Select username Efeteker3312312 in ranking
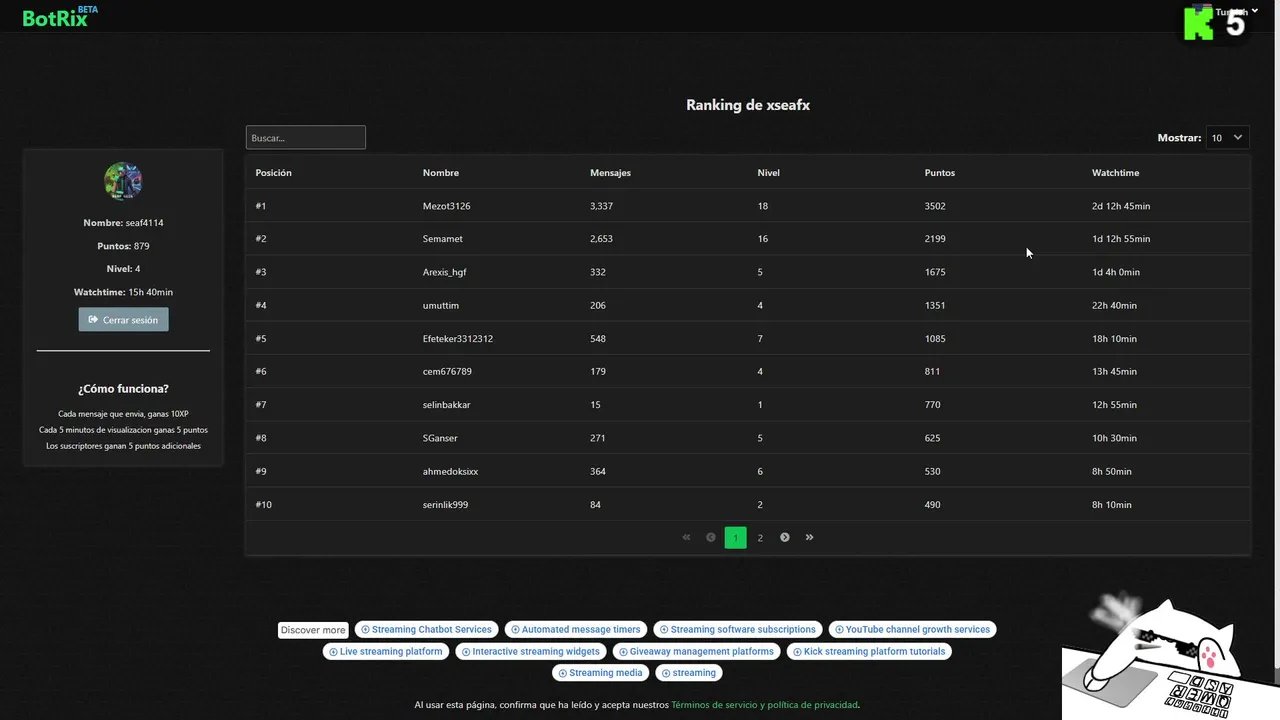The image size is (1280, 720). pos(458,339)
